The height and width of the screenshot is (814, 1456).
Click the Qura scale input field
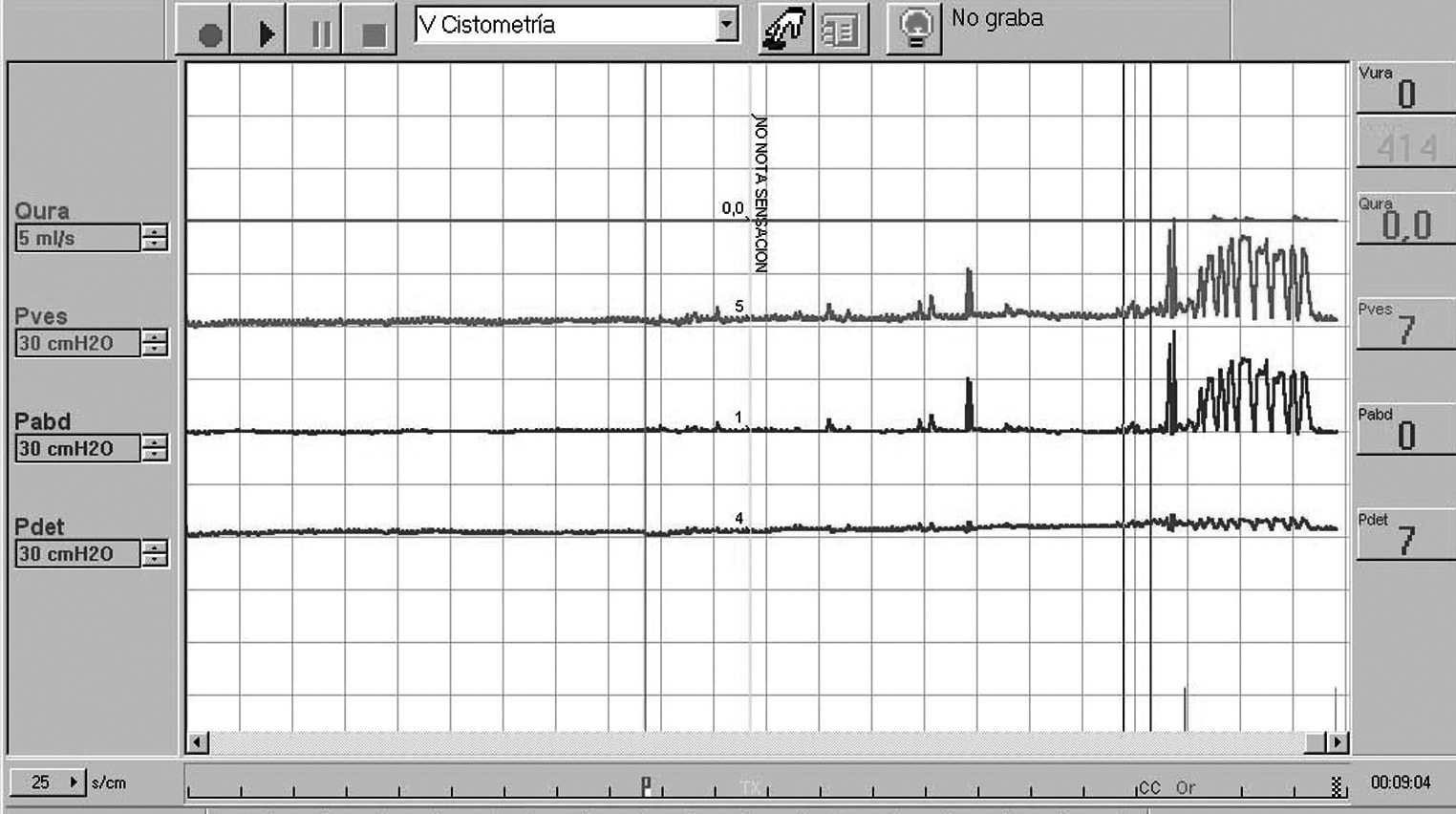76,238
